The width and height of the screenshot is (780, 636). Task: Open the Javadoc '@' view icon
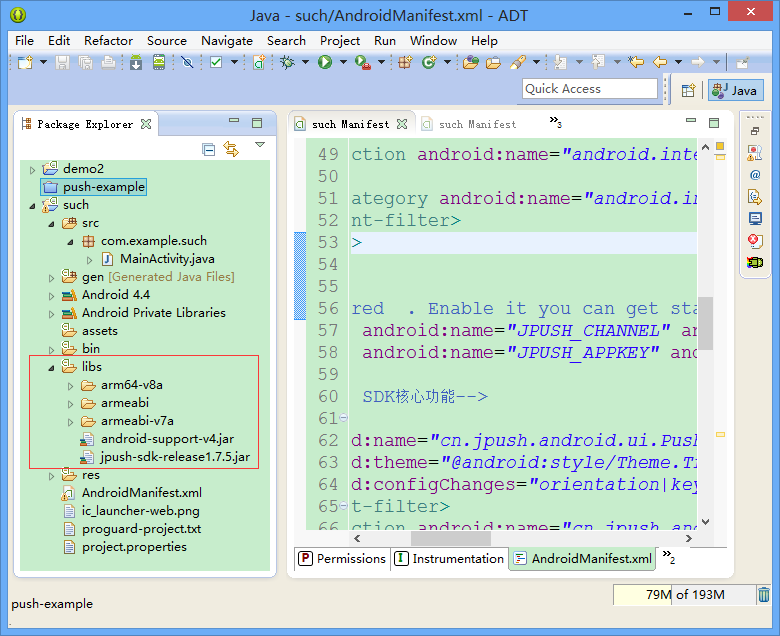pyautogui.click(x=755, y=175)
